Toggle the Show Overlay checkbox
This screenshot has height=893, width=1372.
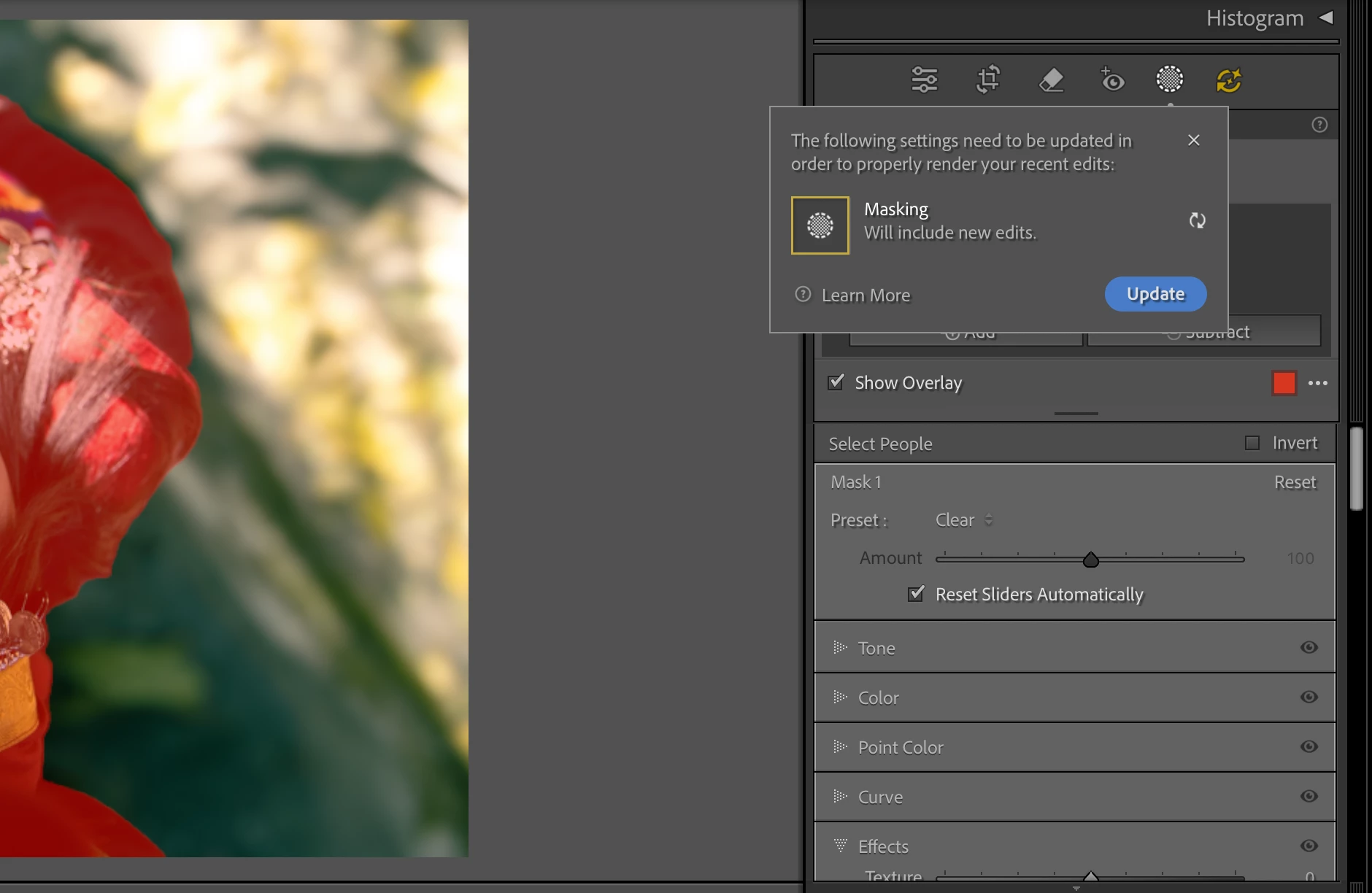[x=836, y=382]
